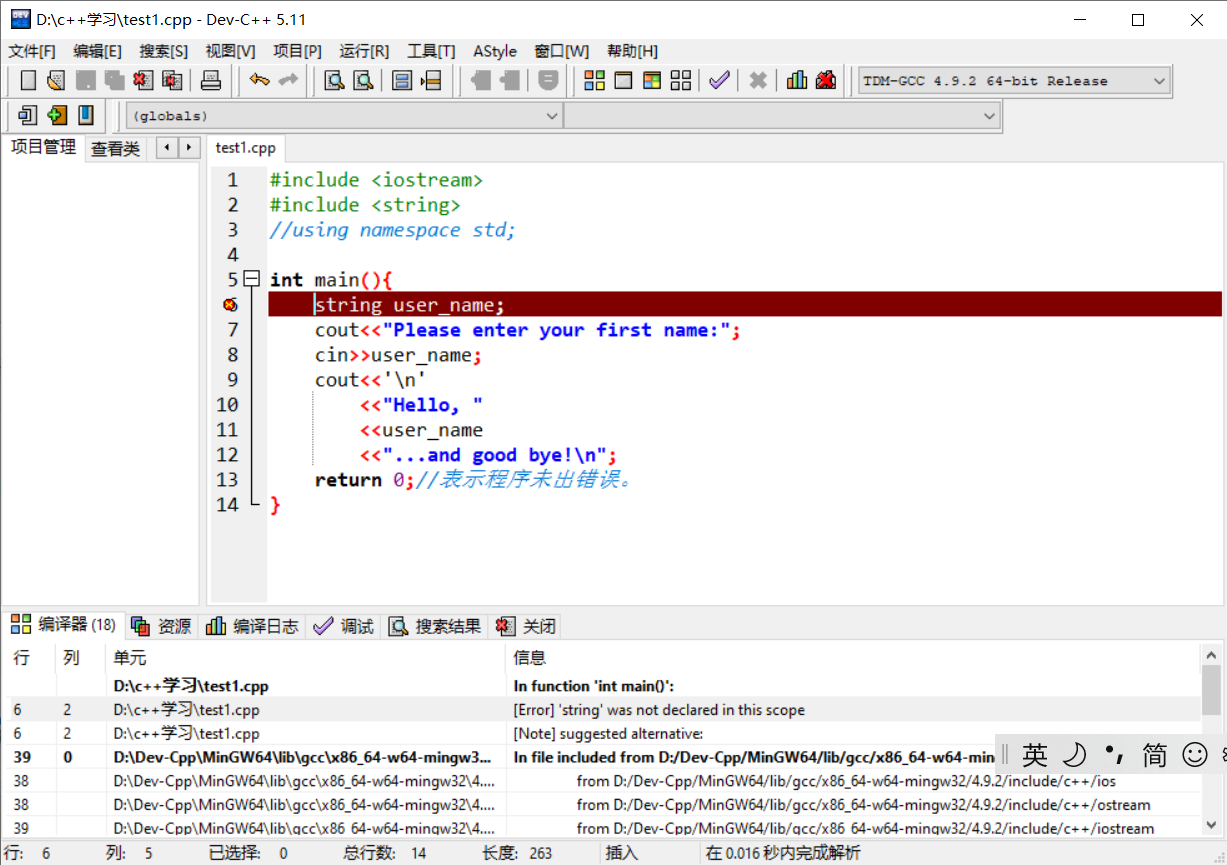Screen dimensions: 1227x865
Task: Open the 搜索结果 bottom tab
Action: click(x=436, y=626)
